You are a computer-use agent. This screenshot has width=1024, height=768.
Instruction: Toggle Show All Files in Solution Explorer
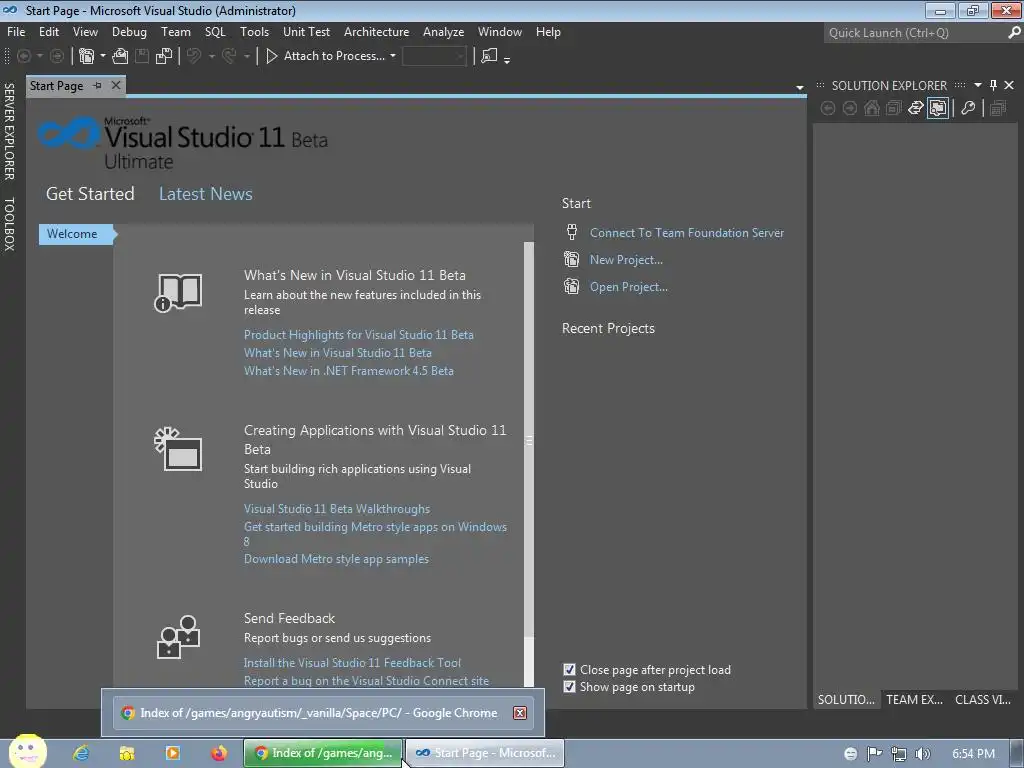pos(938,108)
